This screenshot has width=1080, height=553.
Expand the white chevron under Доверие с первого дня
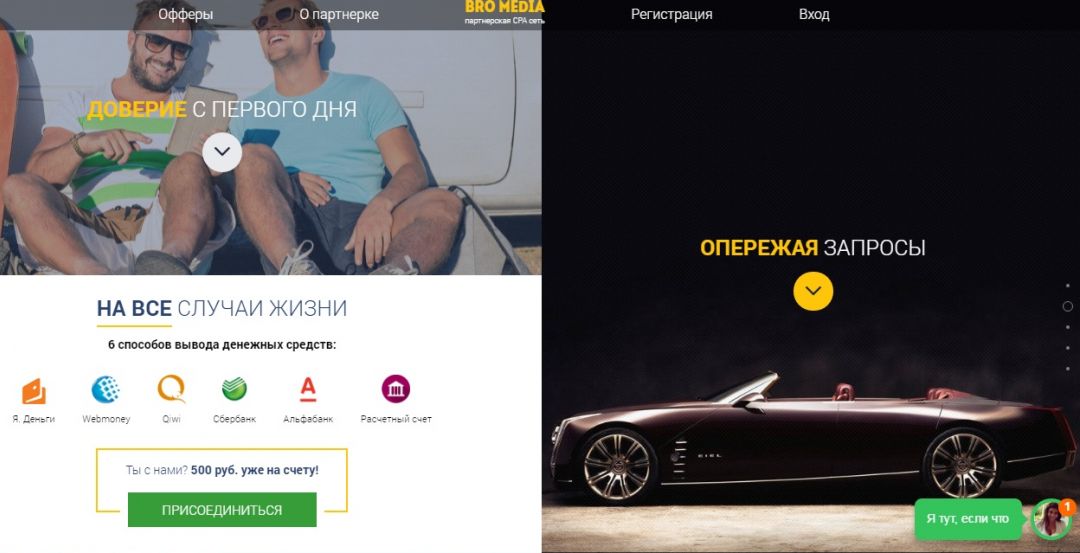[x=222, y=152]
